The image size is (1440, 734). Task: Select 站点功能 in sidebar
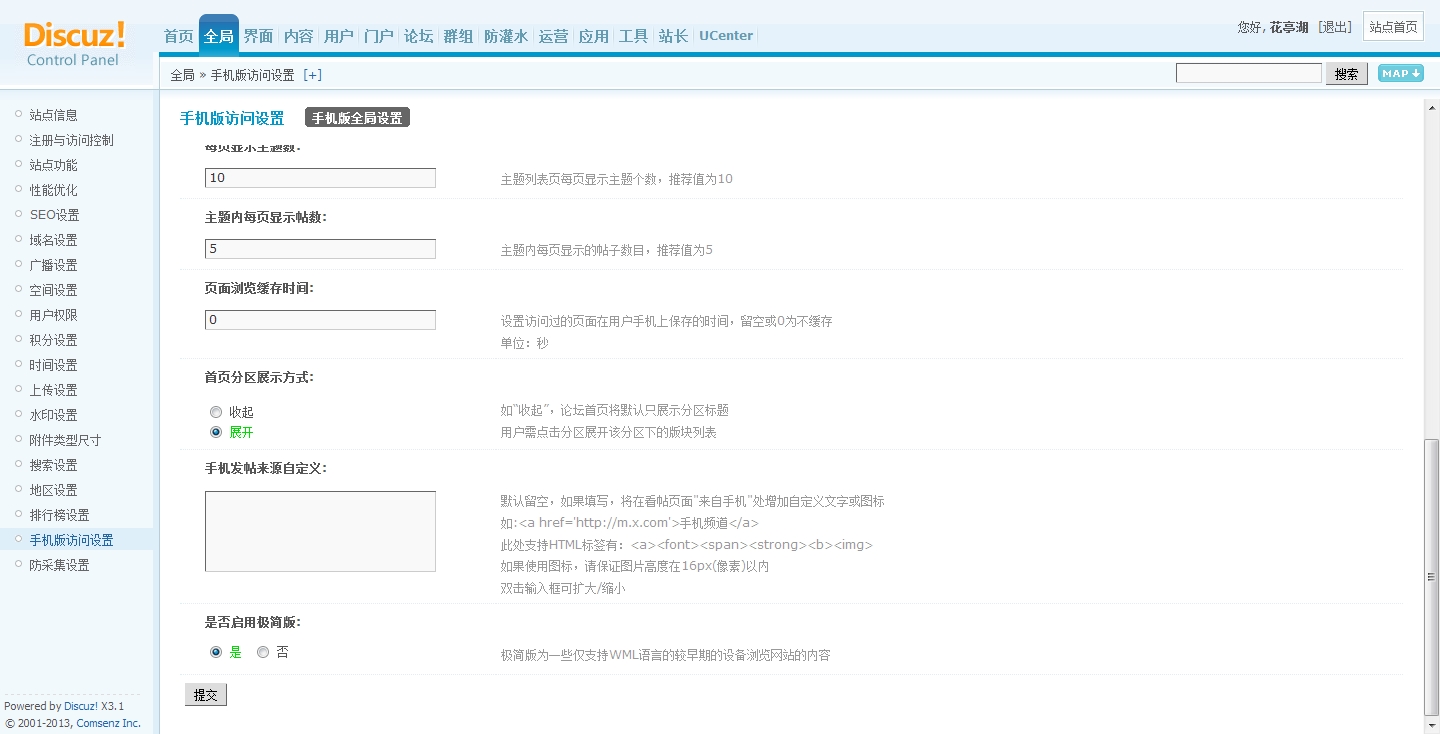click(54, 165)
